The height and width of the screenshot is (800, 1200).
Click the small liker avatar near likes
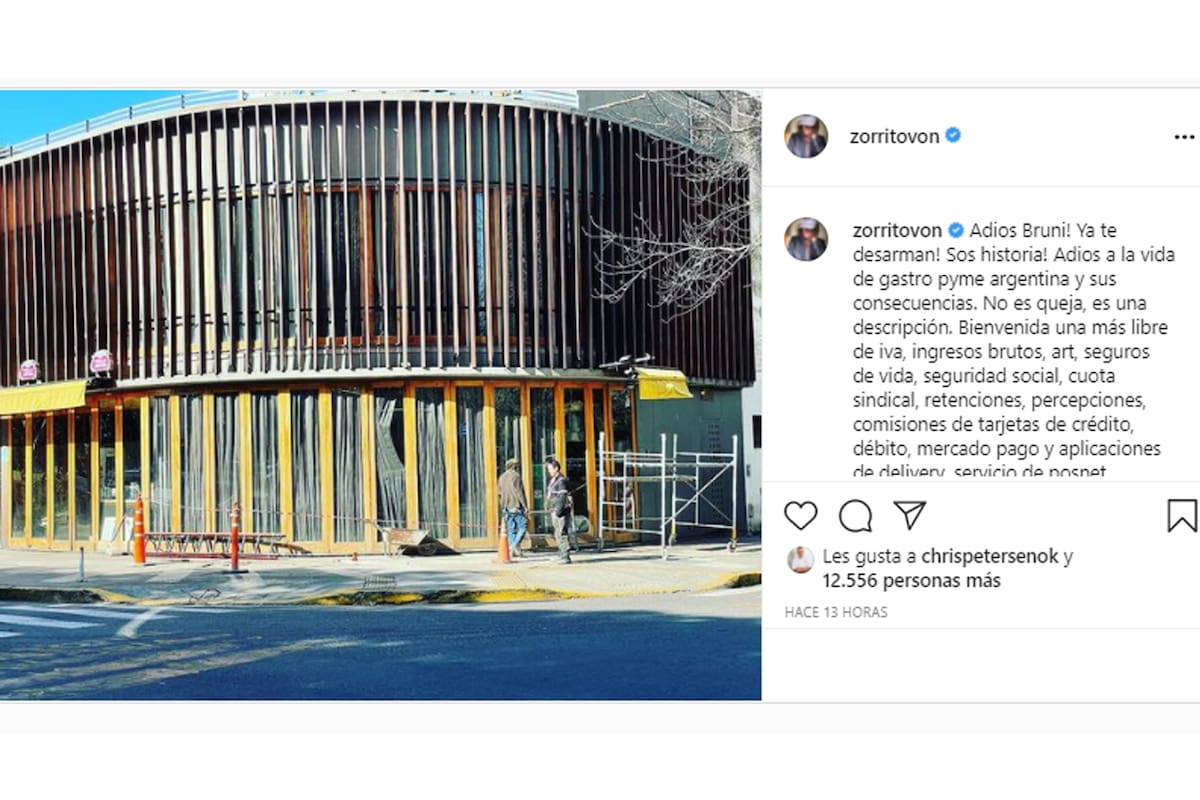point(800,559)
